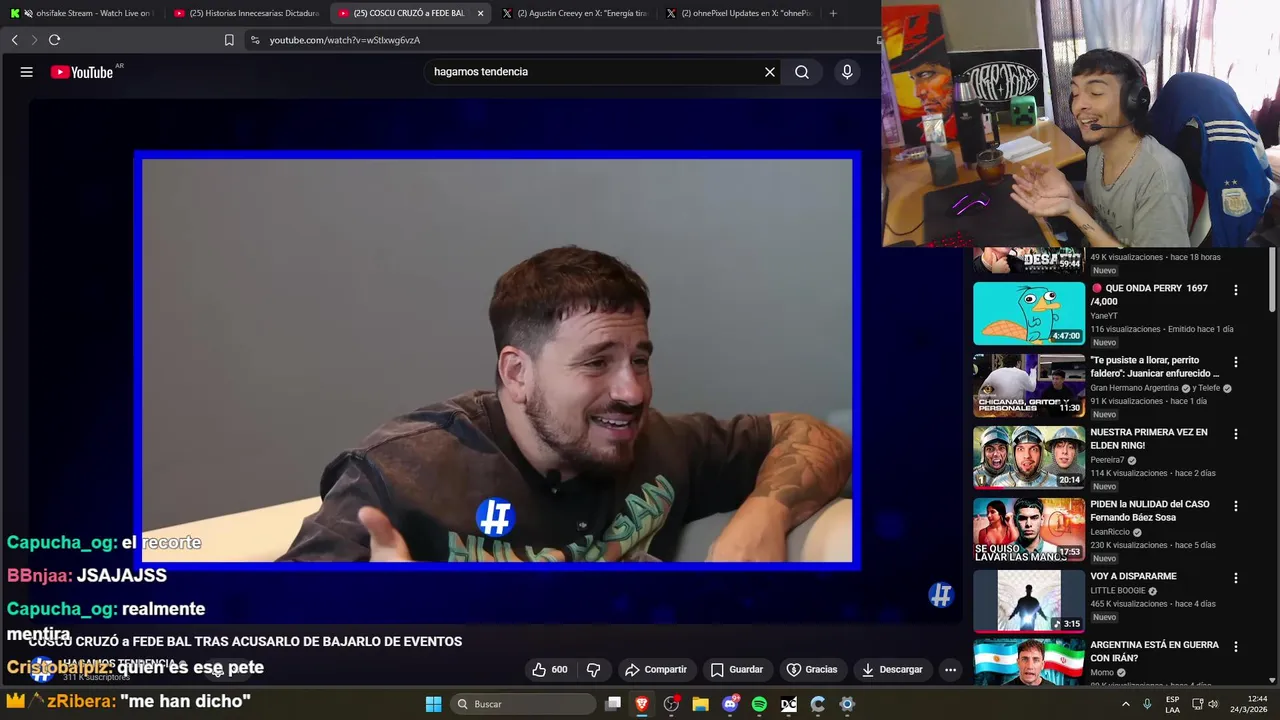Screen dimensions: 1280x720
Task: Save video with Guardar button
Action: [x=737, y=669]
